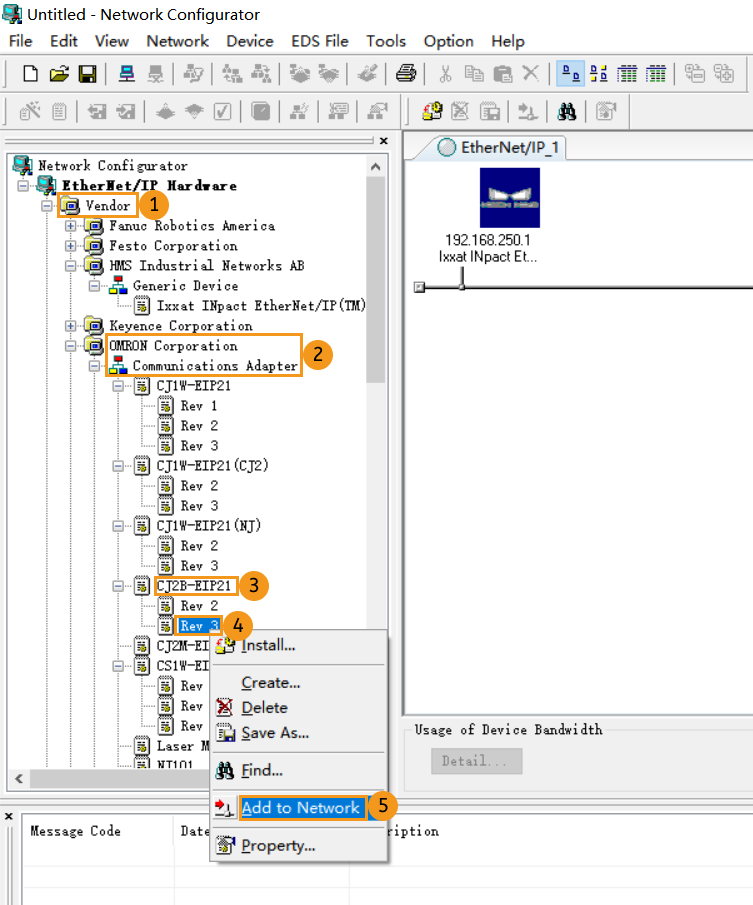
Task: Click the CJ2B-EIP21 device file icon
Action: click(x=142, y=586)
